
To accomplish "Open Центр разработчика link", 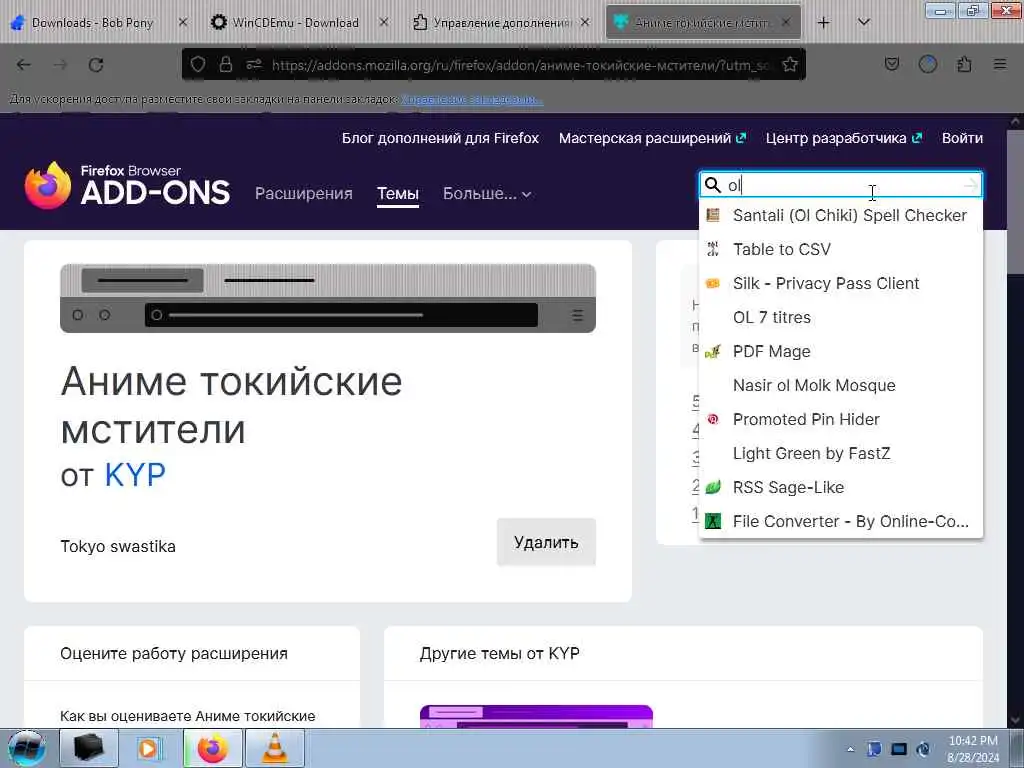I will click(x=843, y=138).
